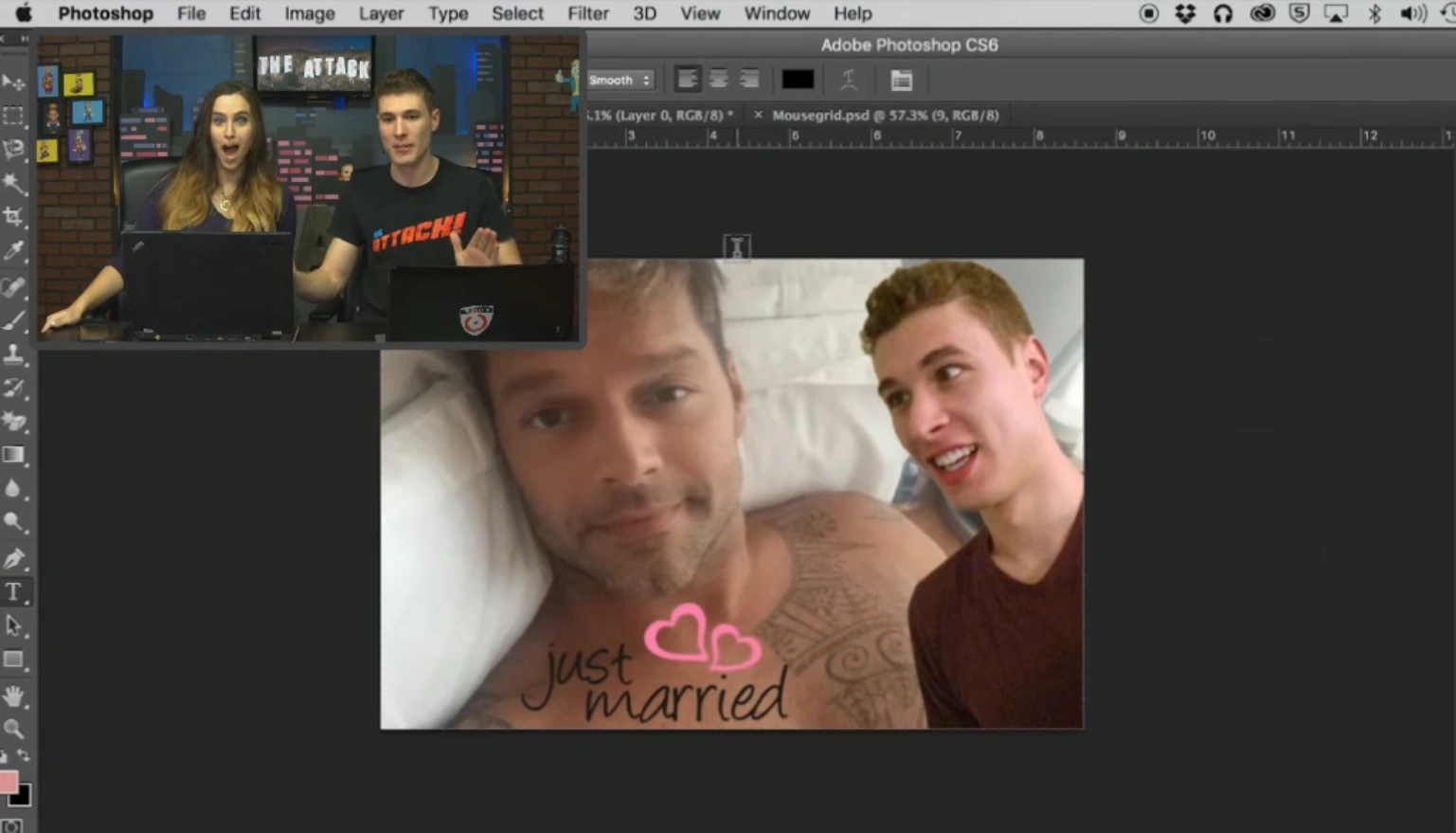1456x833 pixels.
Task: Pick the Zoom tool
Action: point(13,729)
